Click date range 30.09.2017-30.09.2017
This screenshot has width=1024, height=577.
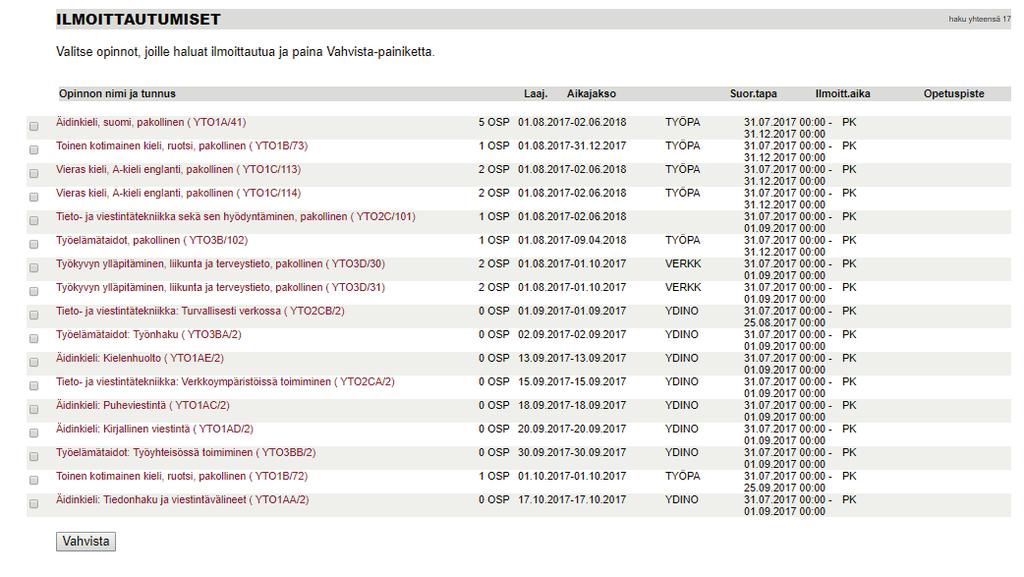(x=572, y=452)
